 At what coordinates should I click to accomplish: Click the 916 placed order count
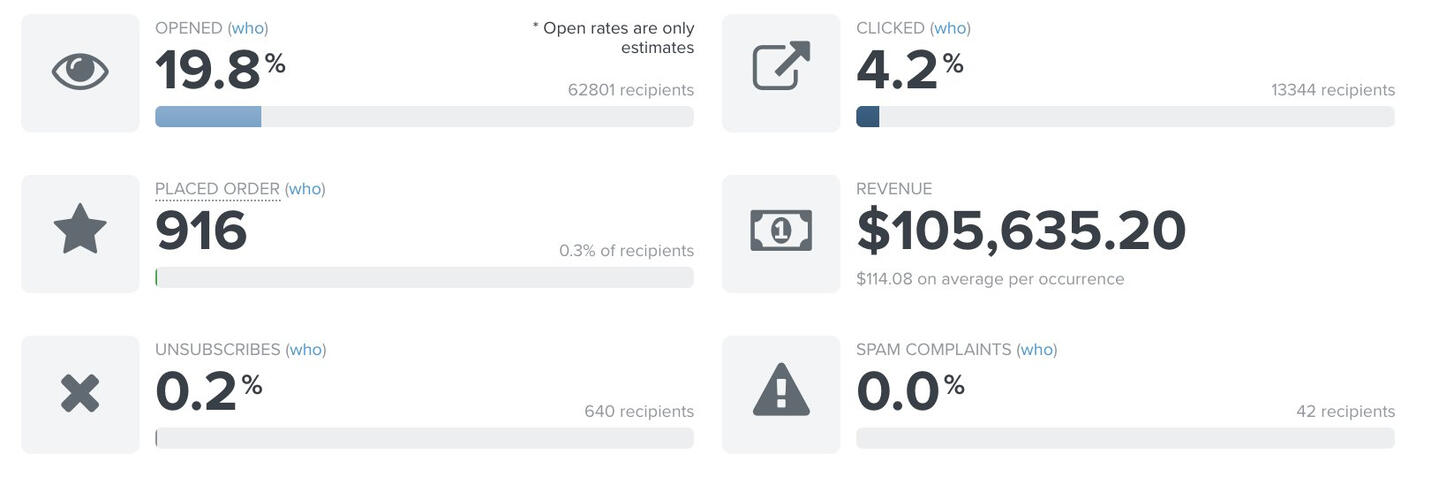(x=201, y=231)
